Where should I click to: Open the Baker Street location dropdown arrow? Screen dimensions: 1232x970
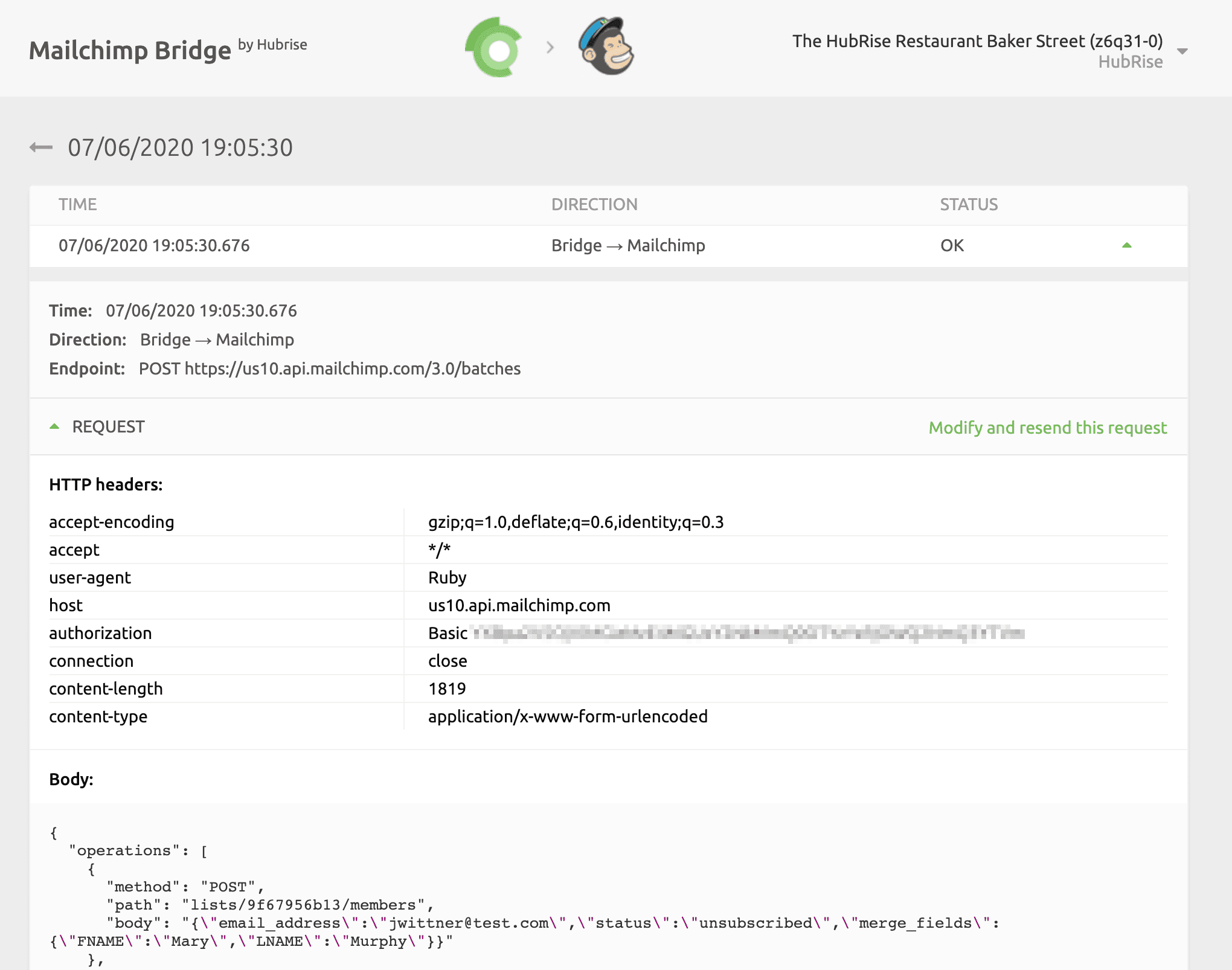(1182, 51)
